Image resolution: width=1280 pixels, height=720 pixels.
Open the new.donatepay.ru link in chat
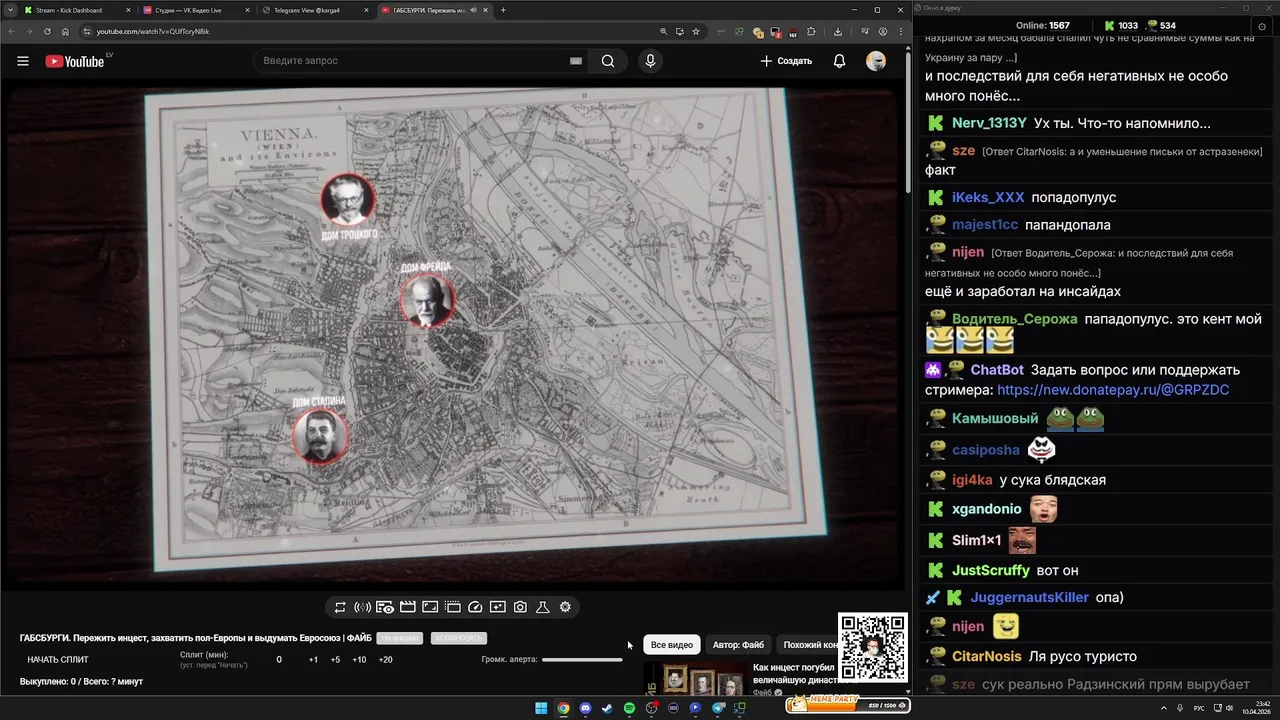1113,390
